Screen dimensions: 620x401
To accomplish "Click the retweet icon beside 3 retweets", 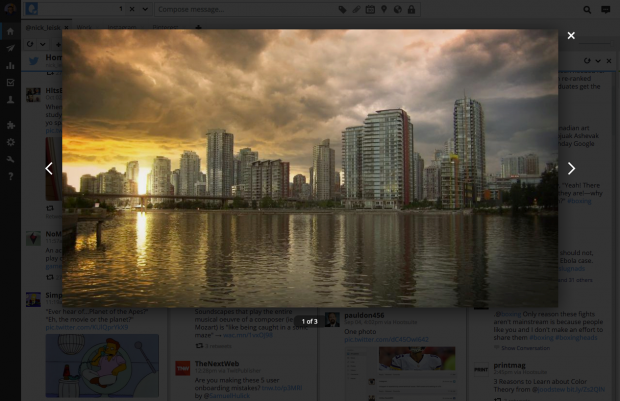I will pyautogui.click(x=199, y=346).
